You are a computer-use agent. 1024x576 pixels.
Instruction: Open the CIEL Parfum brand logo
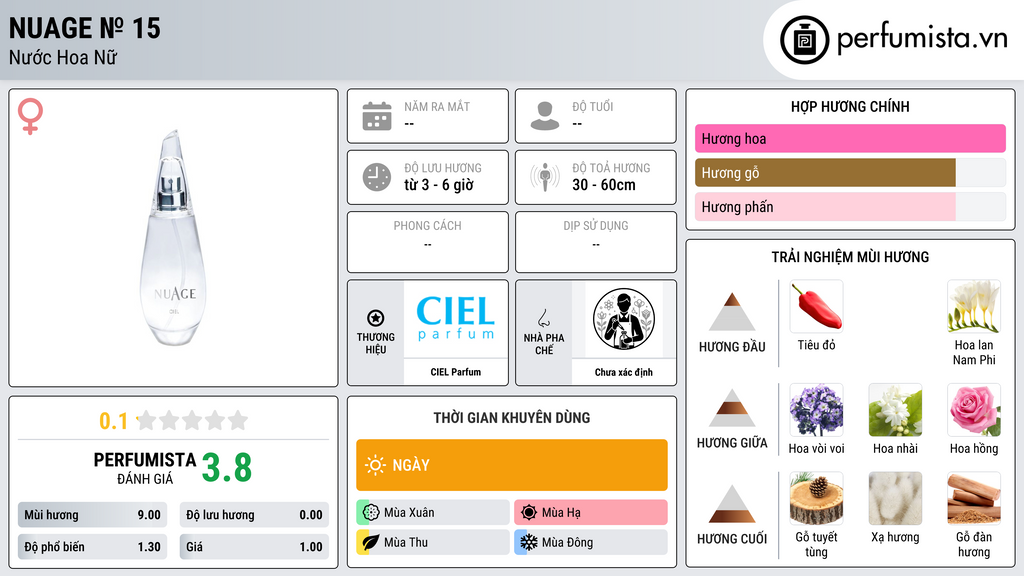click(x=455, y=319)
